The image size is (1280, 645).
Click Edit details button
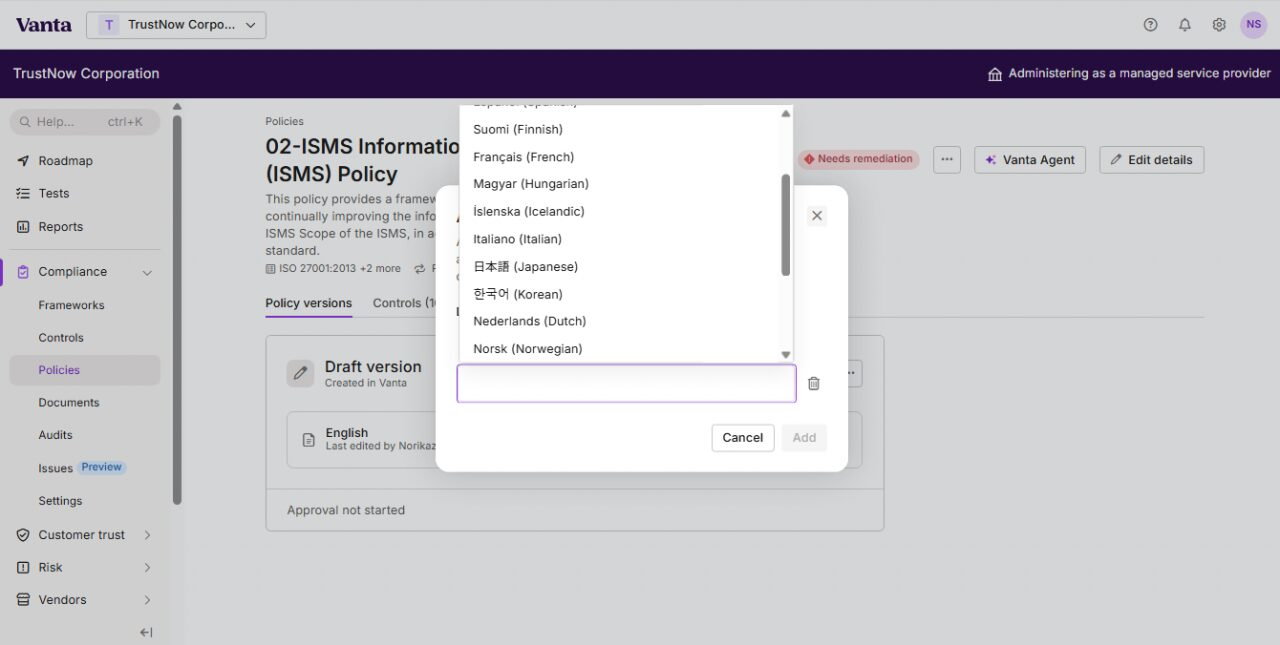pyautogui.click(x=1152, y=160)
